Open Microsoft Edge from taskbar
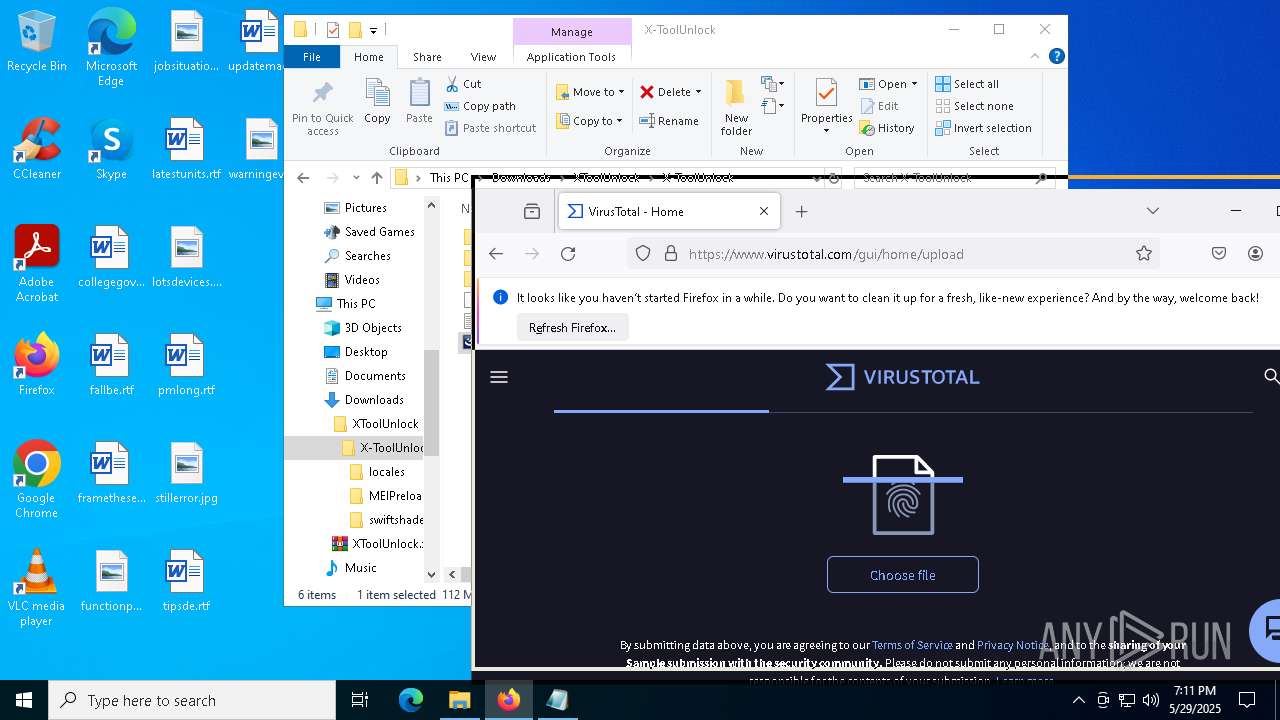 pyautogui.click(x=411, y=700)
